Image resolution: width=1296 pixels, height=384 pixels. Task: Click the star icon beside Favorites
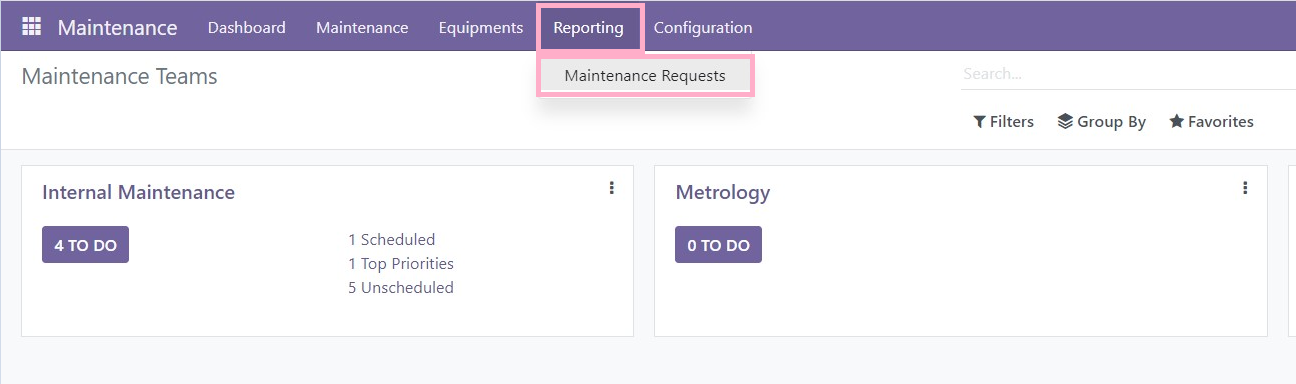(1177, 122)
